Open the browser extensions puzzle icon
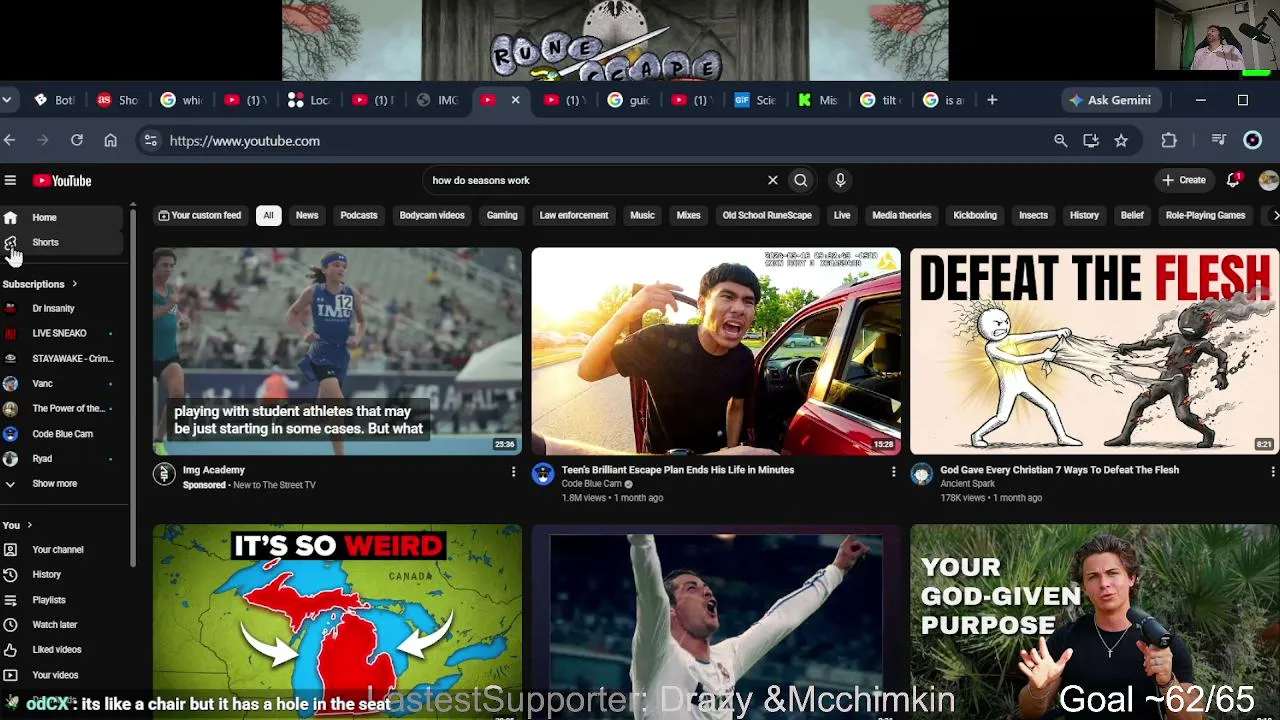Viewport: 1280px width, 720px height. pyautogui.click(x=1169, y=141)
